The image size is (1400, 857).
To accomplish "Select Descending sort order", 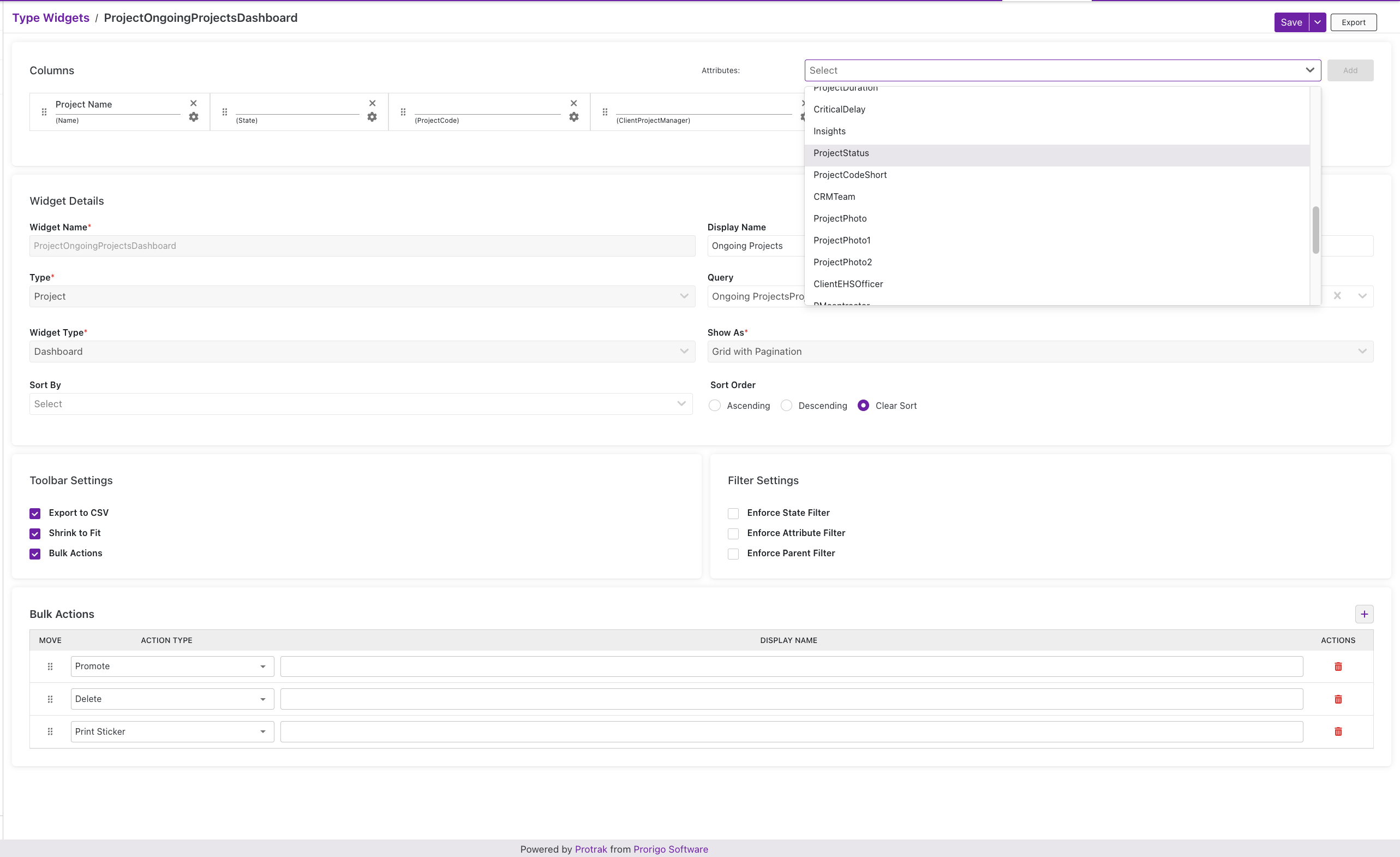I will click(x=786, y=405).
